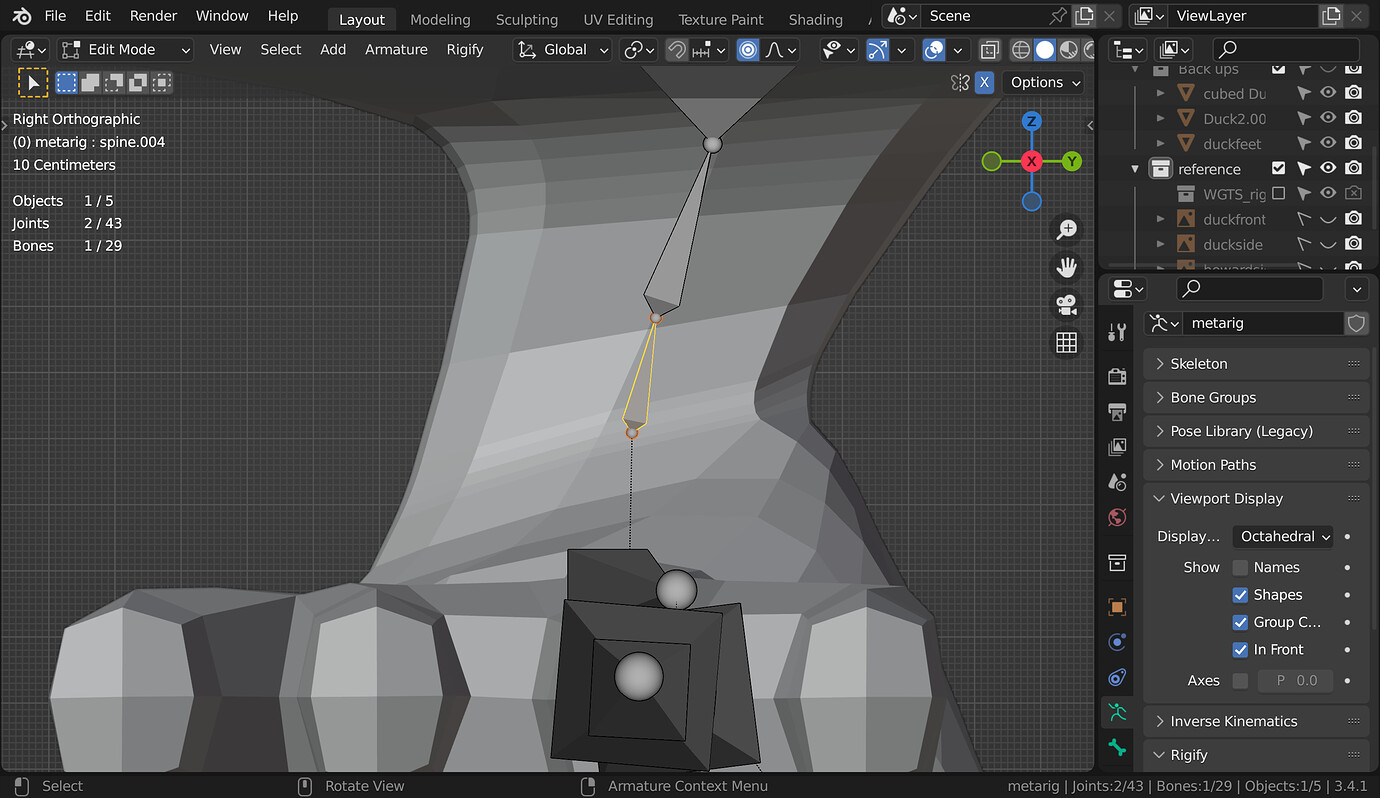Open the Tool properties tab icon

(1117, 333)
